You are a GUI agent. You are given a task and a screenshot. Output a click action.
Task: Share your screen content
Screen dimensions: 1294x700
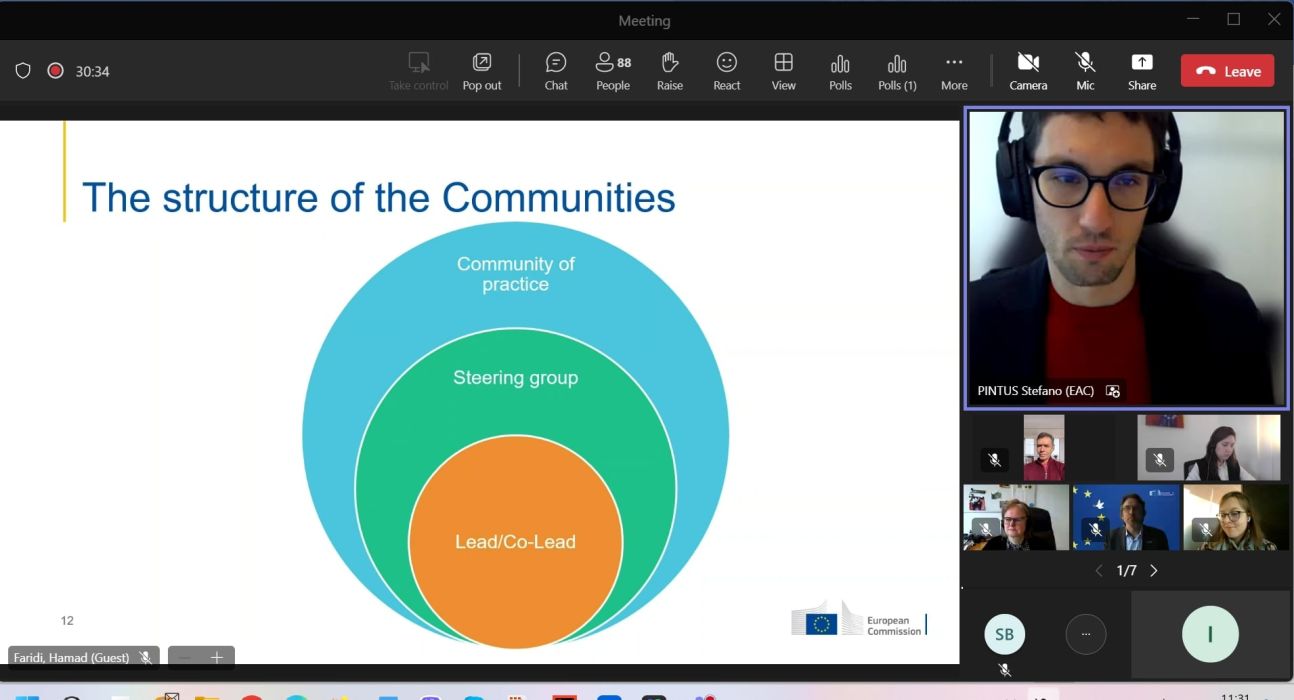1141,71
